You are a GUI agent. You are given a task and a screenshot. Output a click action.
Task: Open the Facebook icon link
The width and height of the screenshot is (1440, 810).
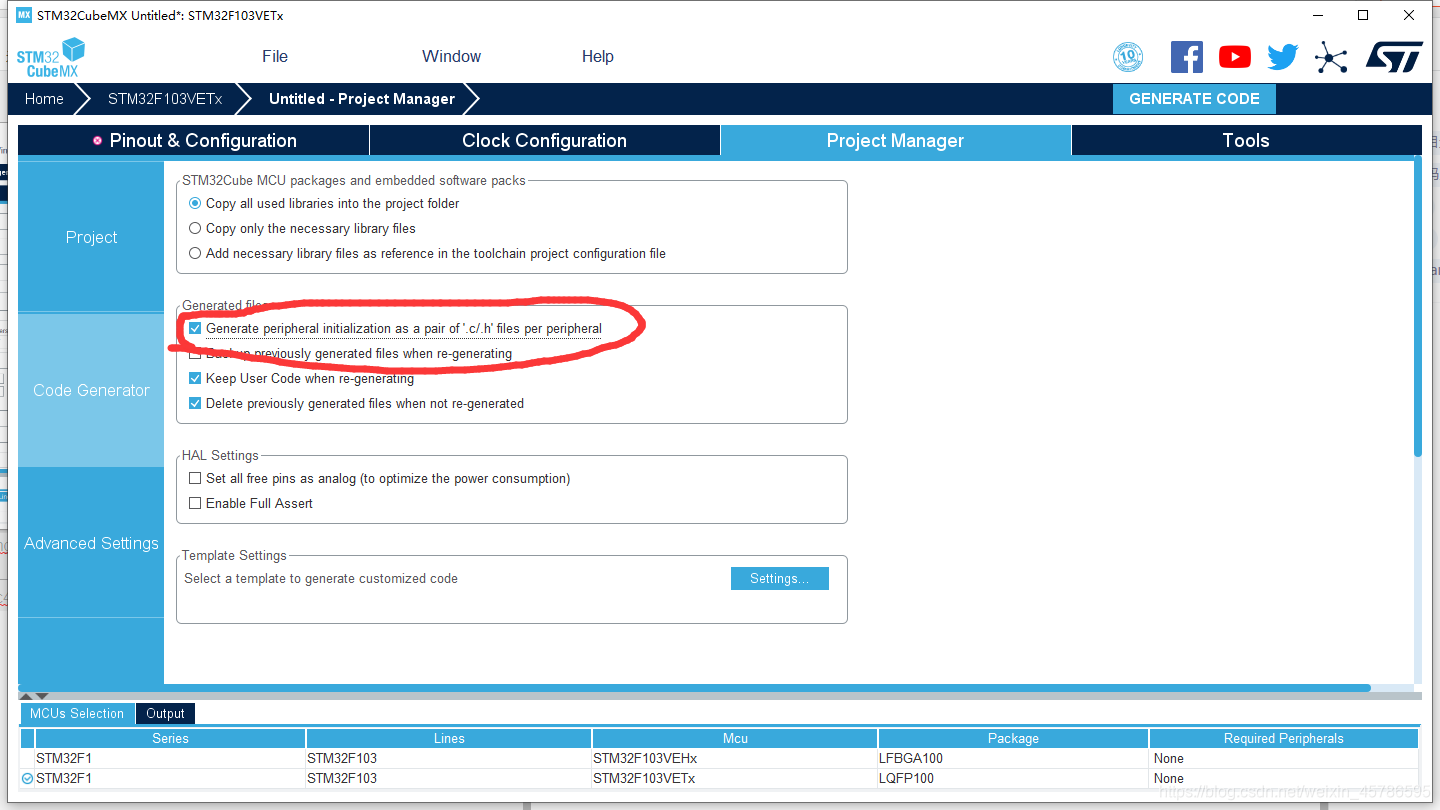click(1187, 57)
